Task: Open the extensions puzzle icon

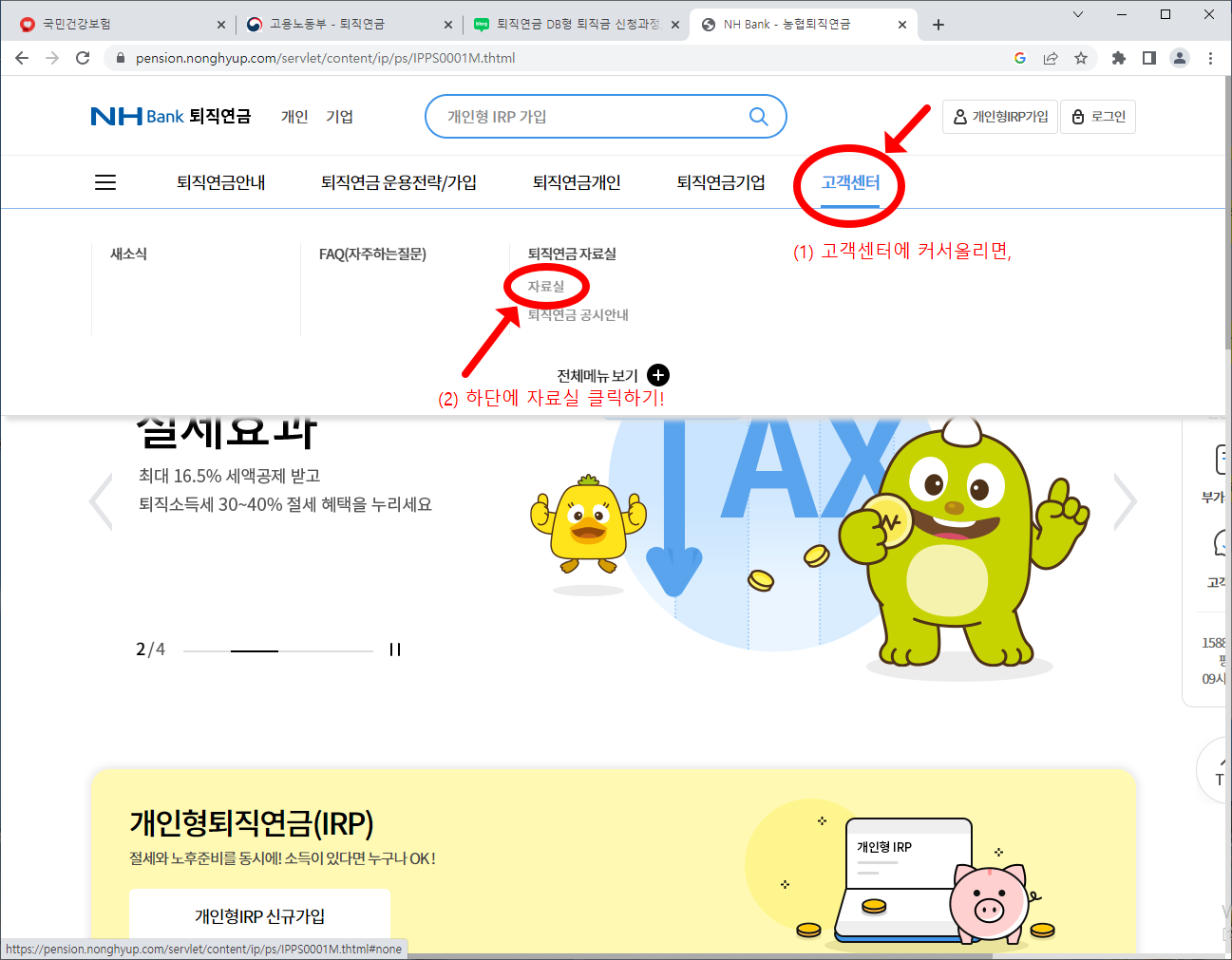Action: tap(1119, 58)
